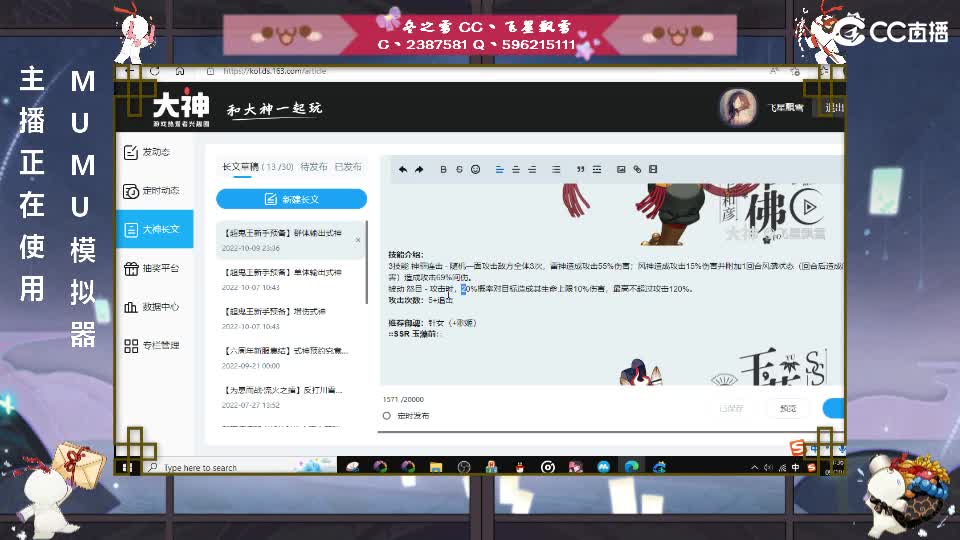Open the MuMu emulator taskbar icon
960x540 pixels.
[x=604, y=468]
